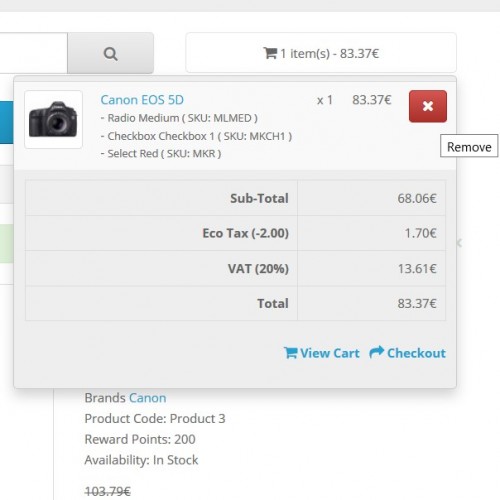Screen dimensions: 500x500
Task: Open View Cart link
Action: [322, 353]
